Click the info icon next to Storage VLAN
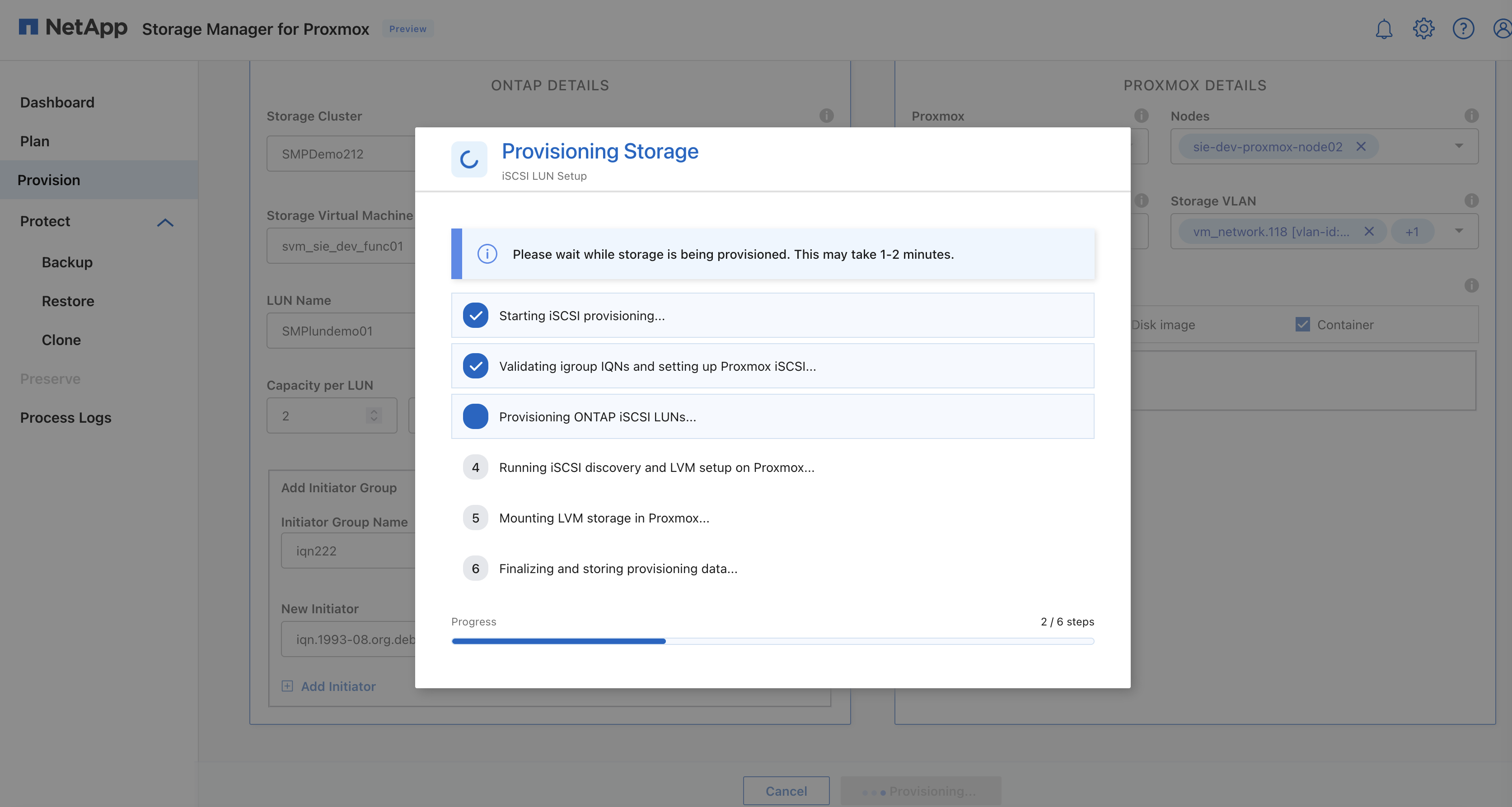 tap(1472, 201)
